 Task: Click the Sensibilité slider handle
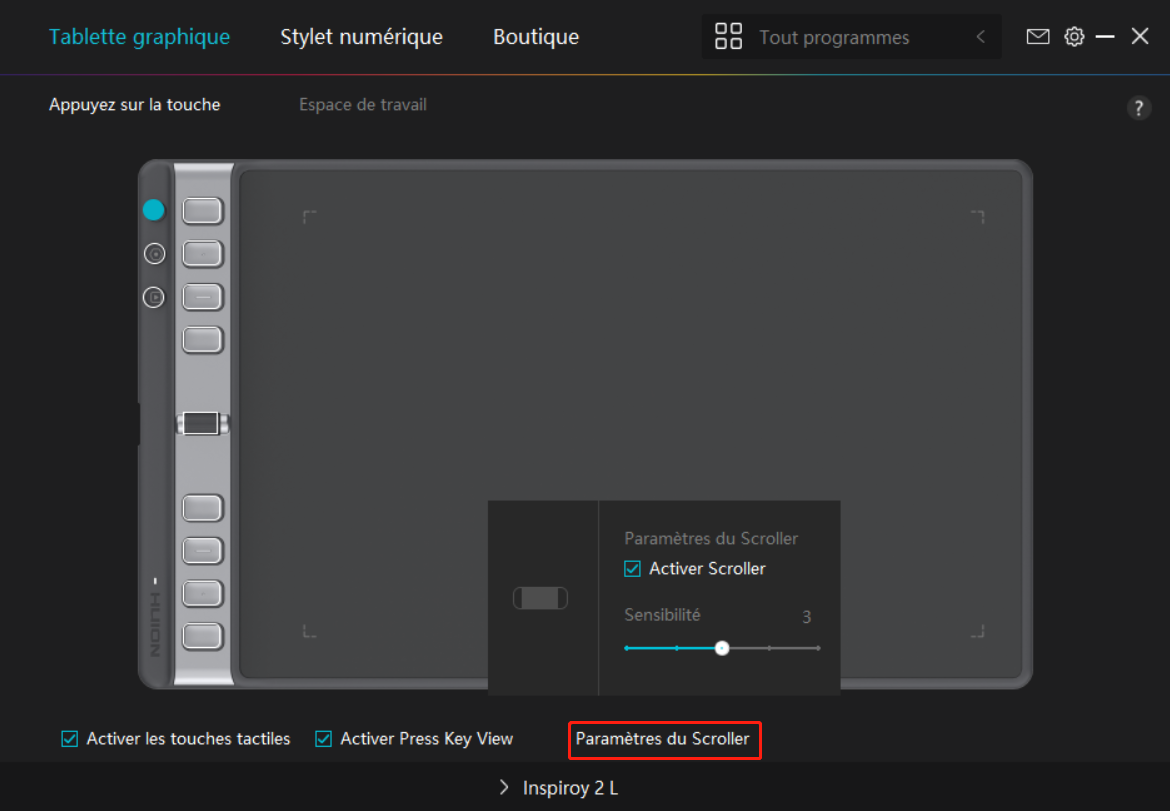722,648
